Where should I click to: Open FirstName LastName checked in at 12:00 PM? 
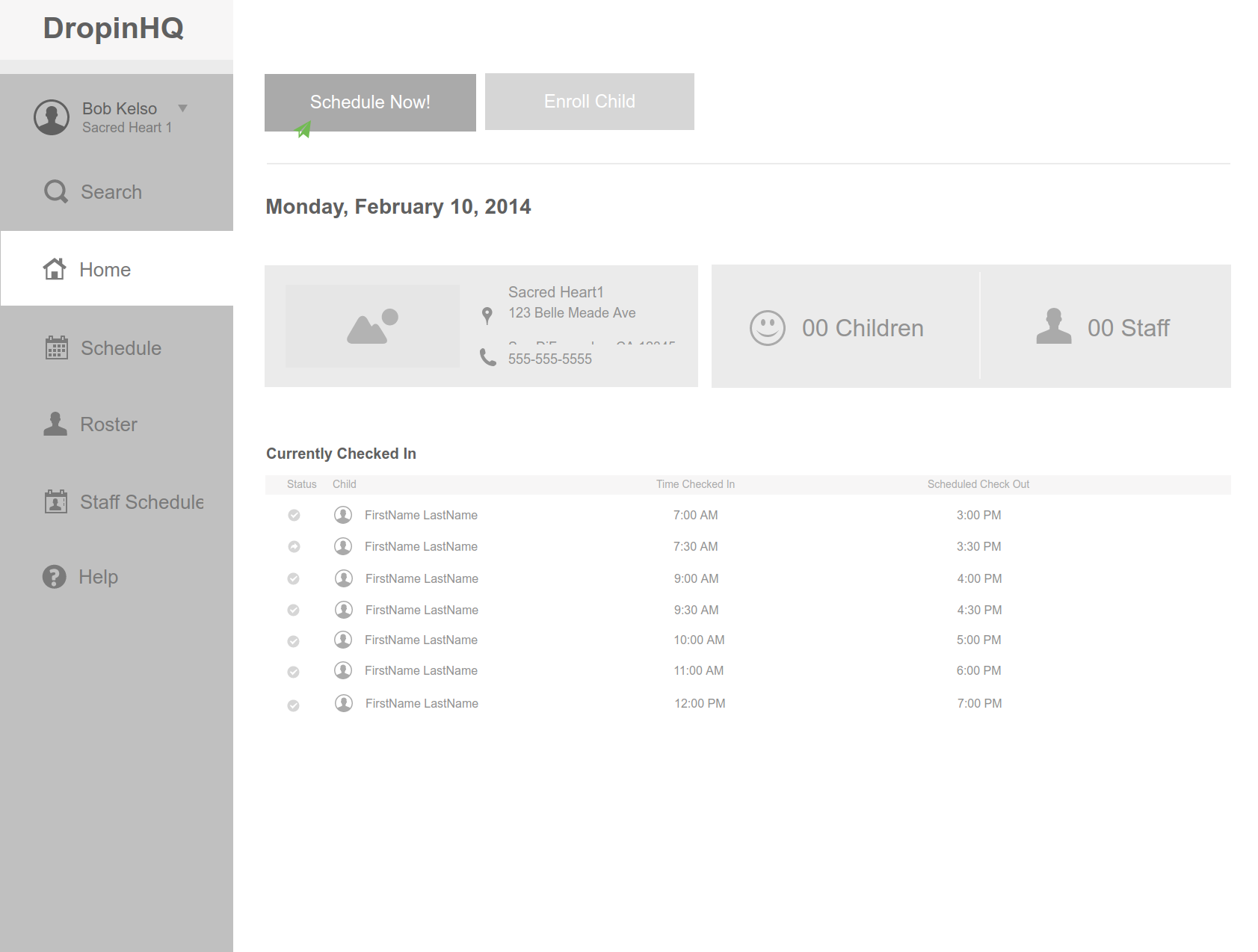[422, 703]
